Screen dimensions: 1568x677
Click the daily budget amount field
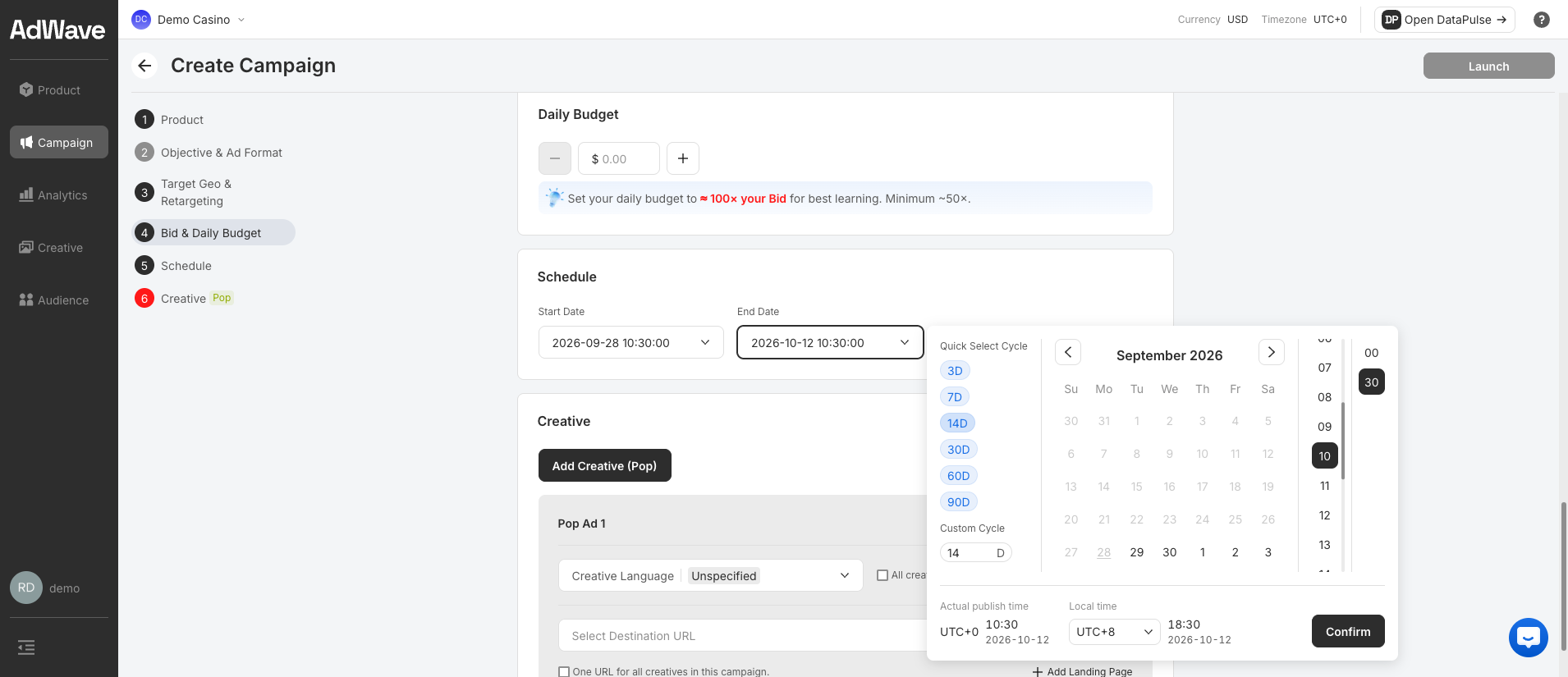(x=619, y=158)
